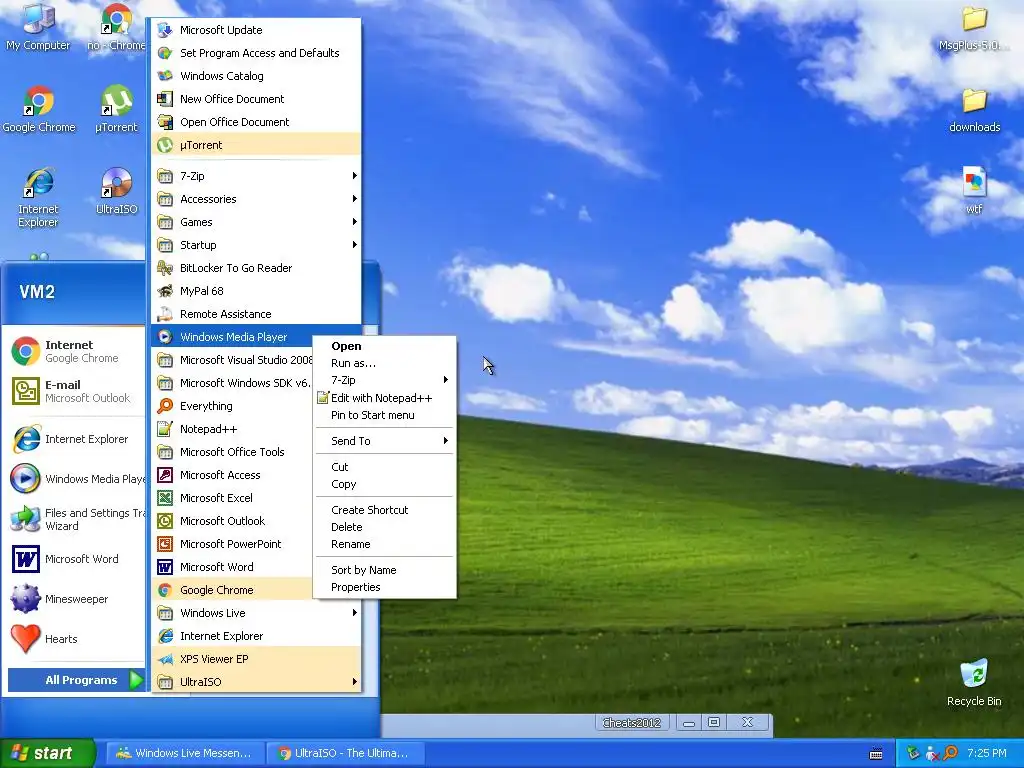Choose Open in context menu
The width and height of the screenshot is (1024, 768).
385,346
